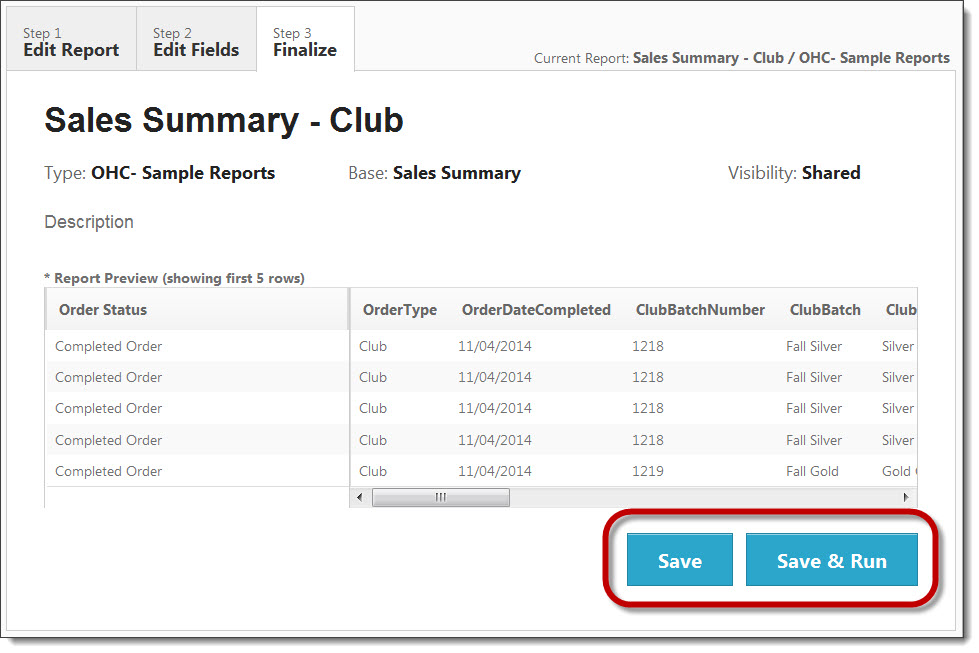The width and height of the screenshot is (979, 653).
Task: Select the Order Status column header
Action: point(101,310)
